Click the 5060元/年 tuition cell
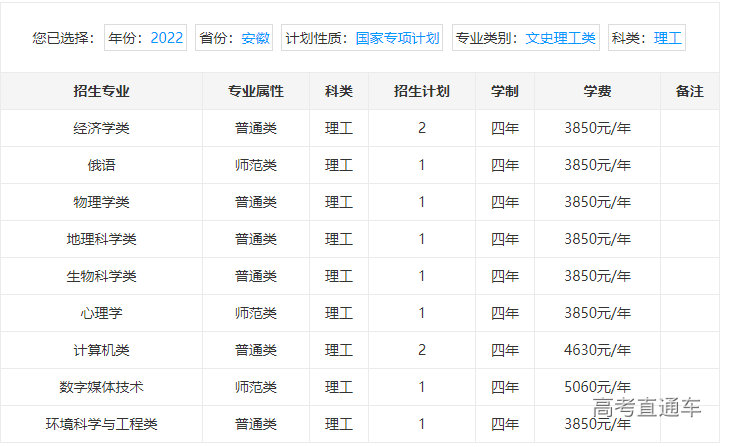 point(597,387)
